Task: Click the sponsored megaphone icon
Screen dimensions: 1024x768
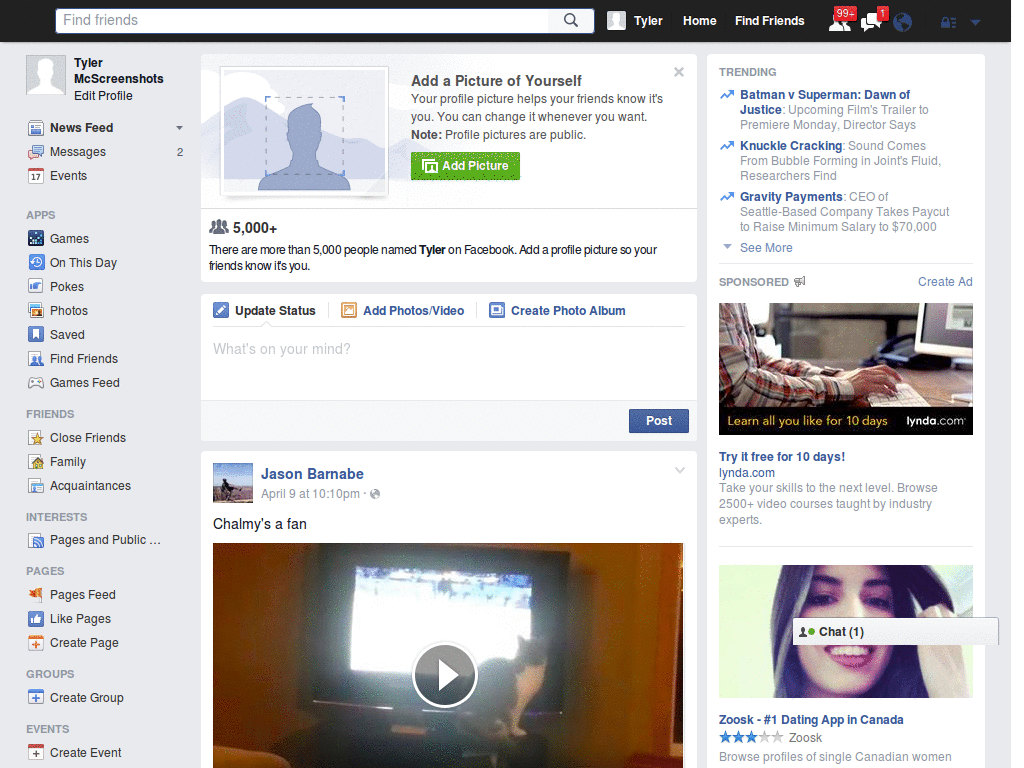Action: 799,282
